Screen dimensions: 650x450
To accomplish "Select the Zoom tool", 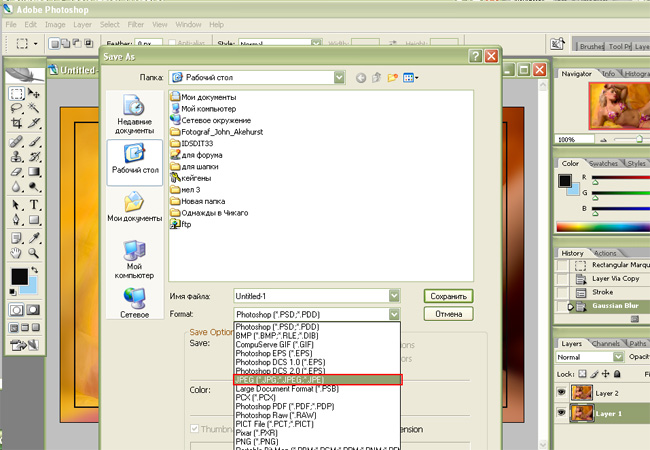I will click(34, 253).
